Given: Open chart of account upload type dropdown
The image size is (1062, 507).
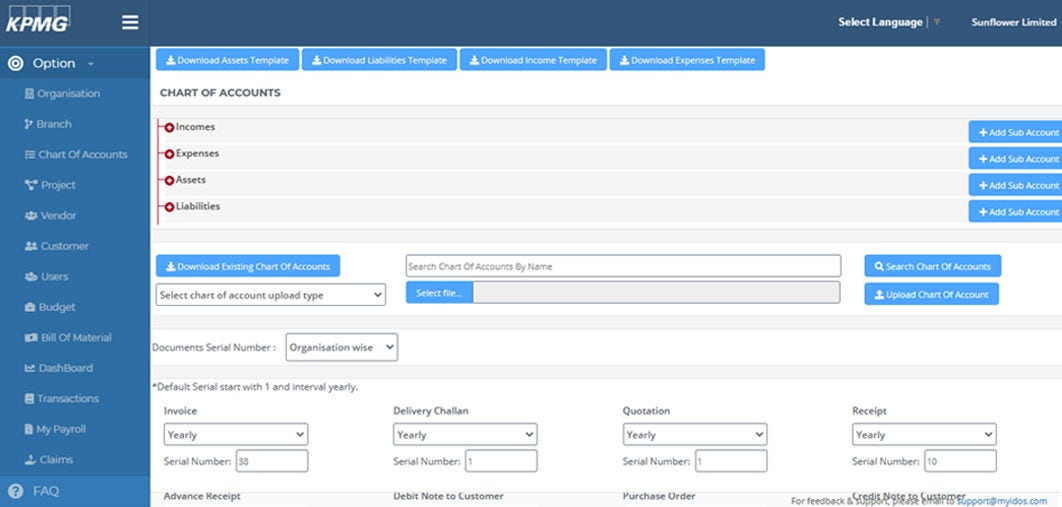Looking at the screenshot, I should (x=271, y=296).
